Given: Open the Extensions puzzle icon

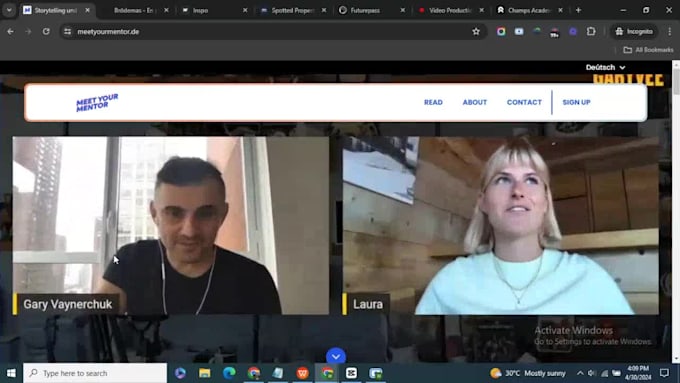Looking at the screenshot, I should [591, 31].
